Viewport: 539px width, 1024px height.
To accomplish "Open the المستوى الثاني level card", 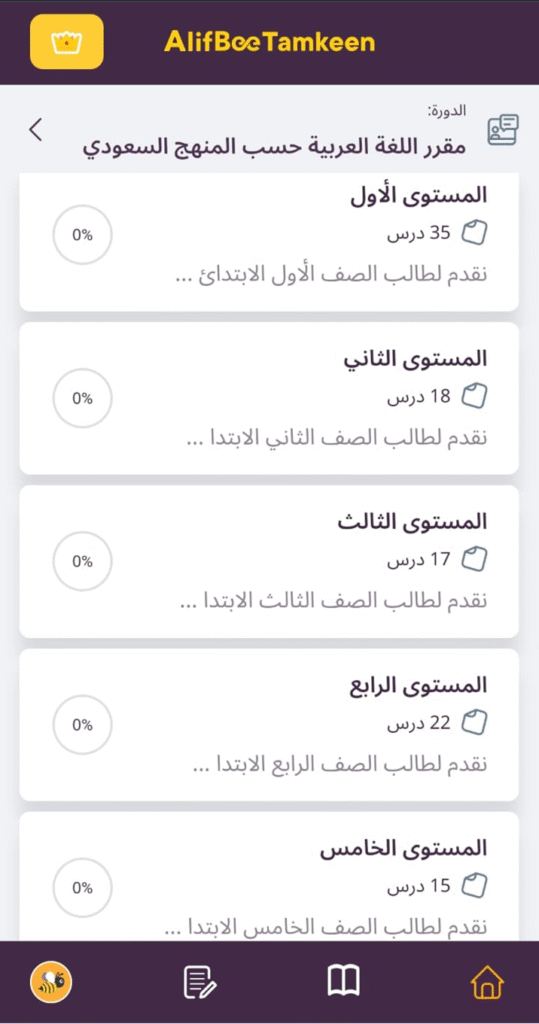I will point(269,398).
